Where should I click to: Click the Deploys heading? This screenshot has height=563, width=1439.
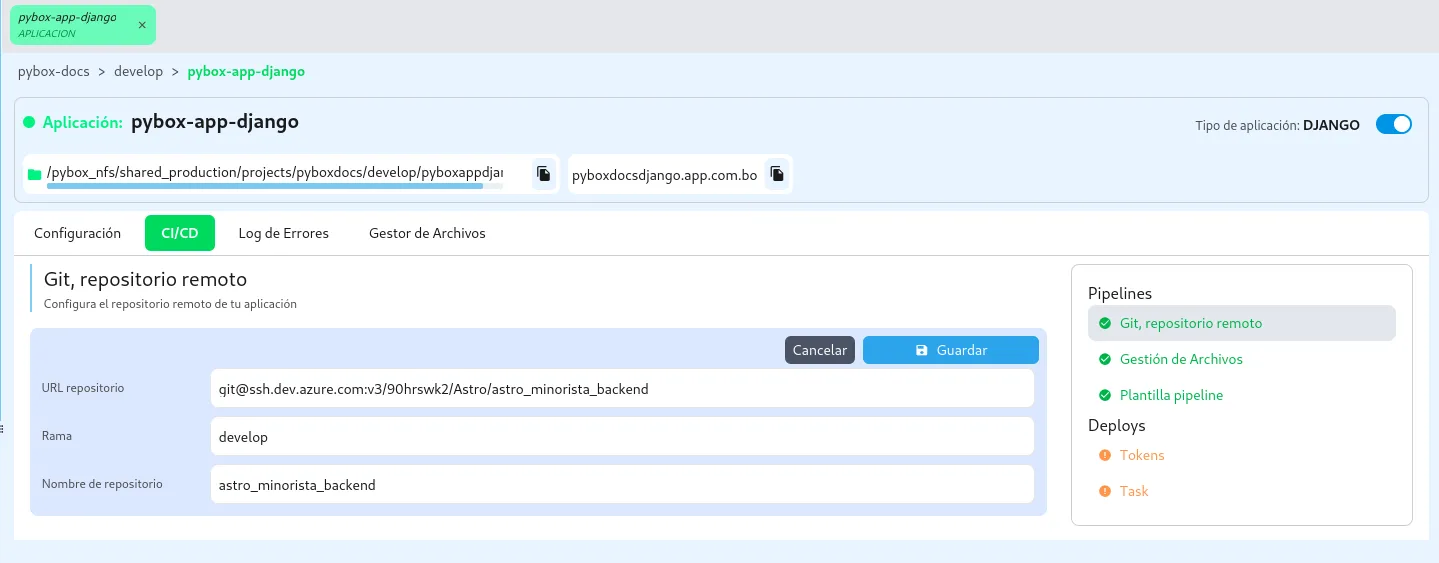coord(1116,425)
